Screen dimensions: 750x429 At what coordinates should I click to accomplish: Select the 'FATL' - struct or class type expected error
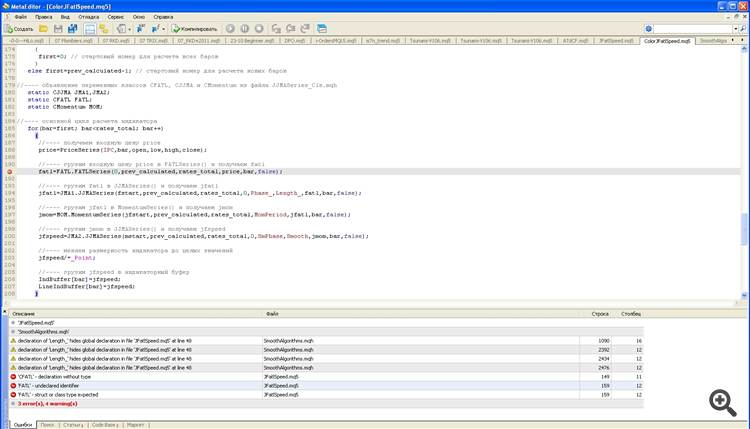(x=327, y=395)
